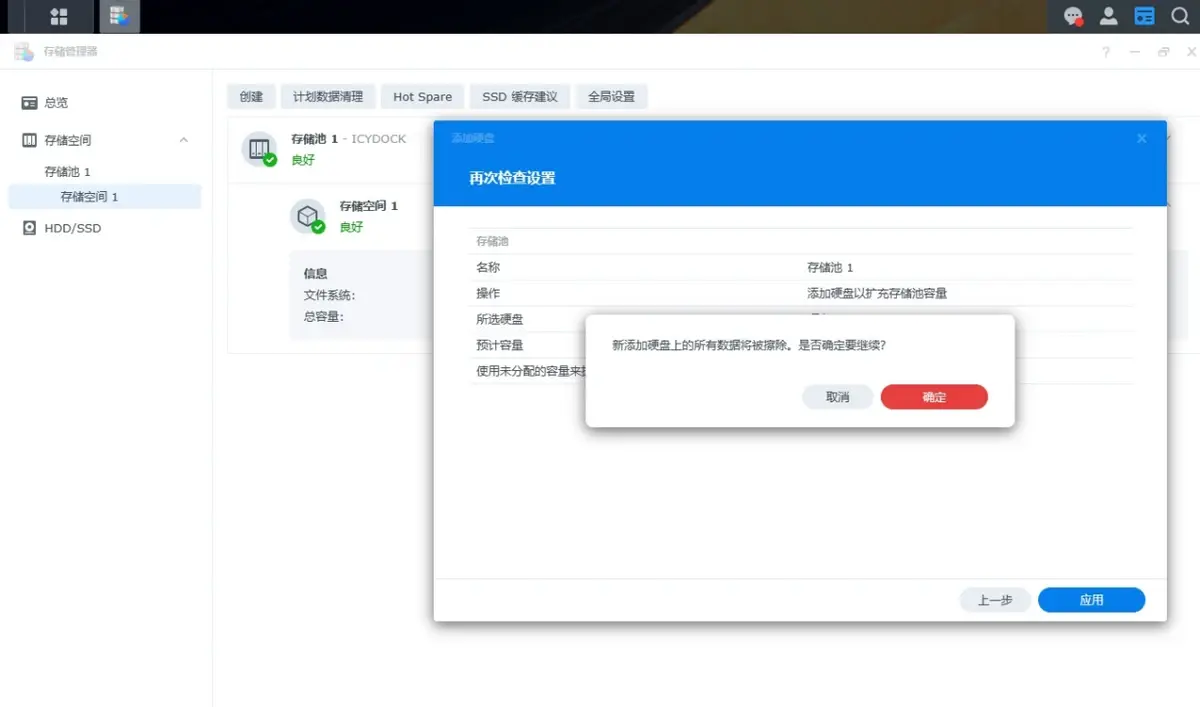Click the 名称 row label
This screenshot has height=707, width=1200.
[488, 268]
